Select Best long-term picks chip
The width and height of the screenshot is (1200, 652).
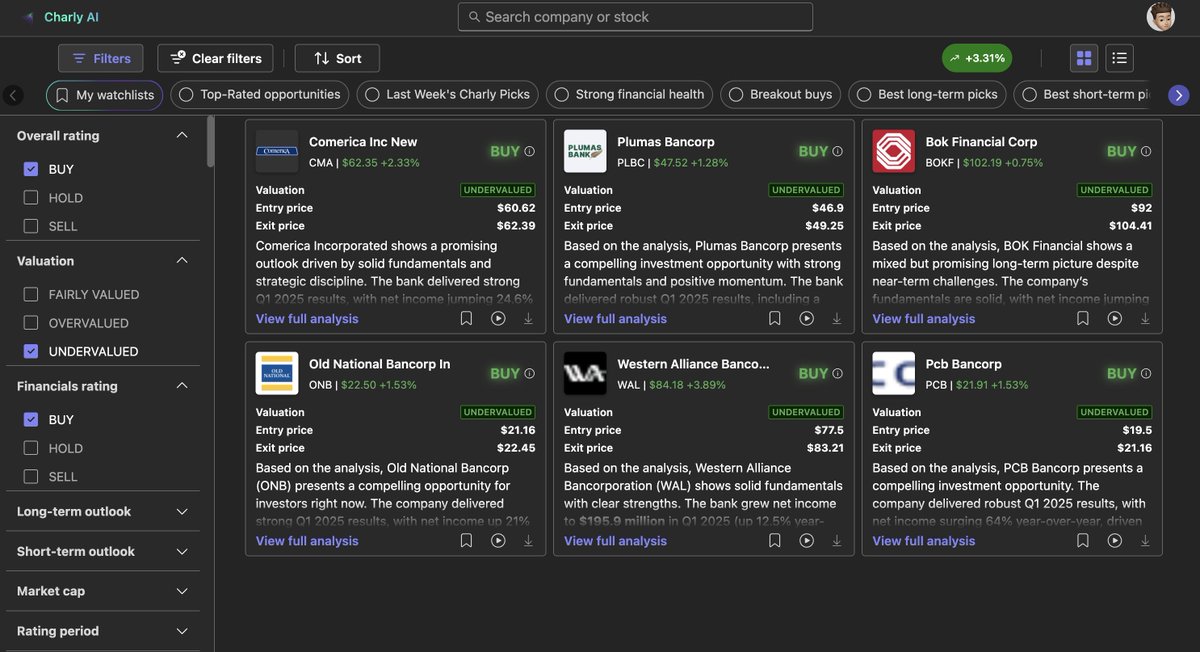(x=928, y=95)
